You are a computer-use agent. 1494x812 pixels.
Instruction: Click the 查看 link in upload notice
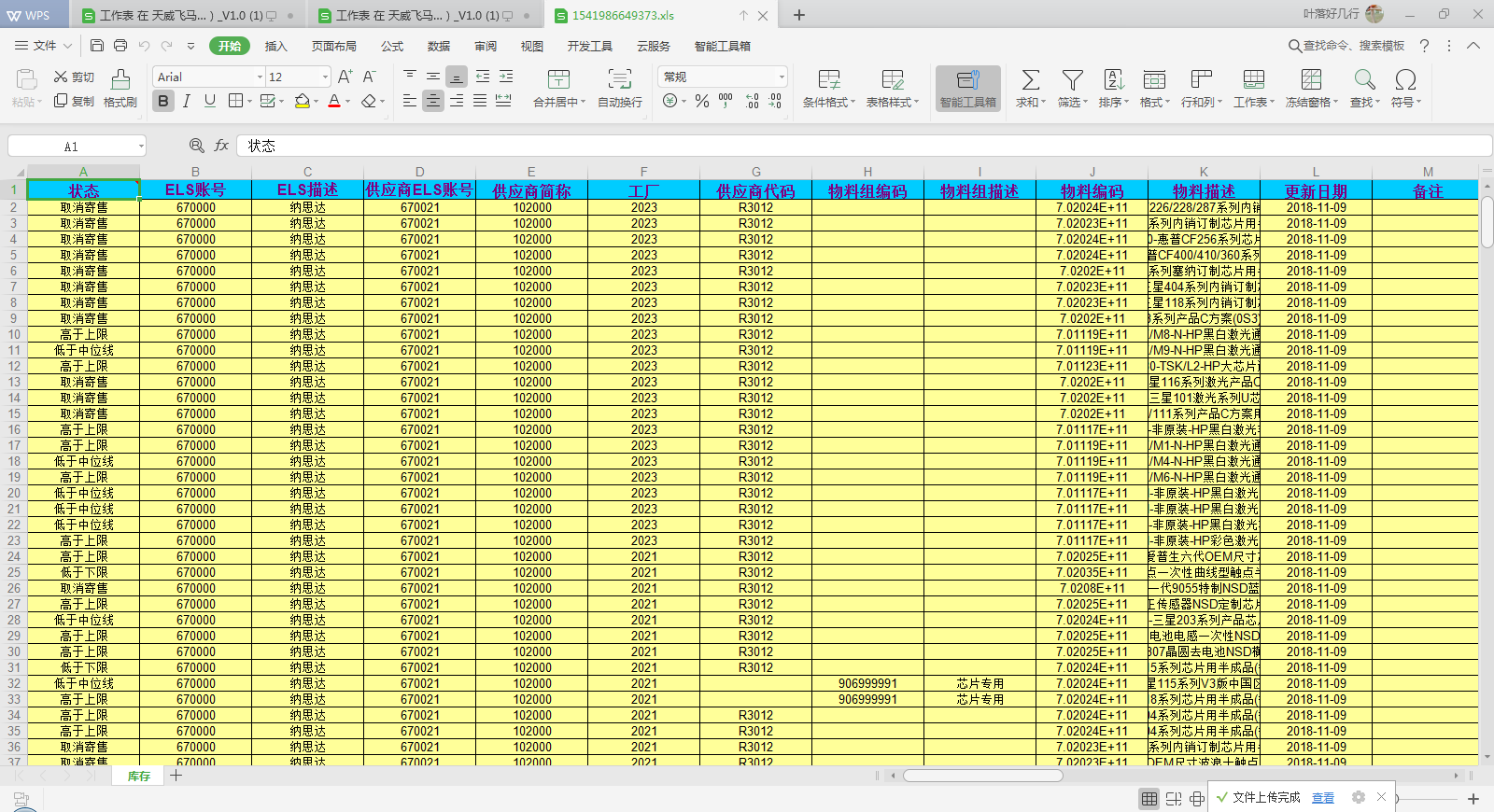[1323, 798]
